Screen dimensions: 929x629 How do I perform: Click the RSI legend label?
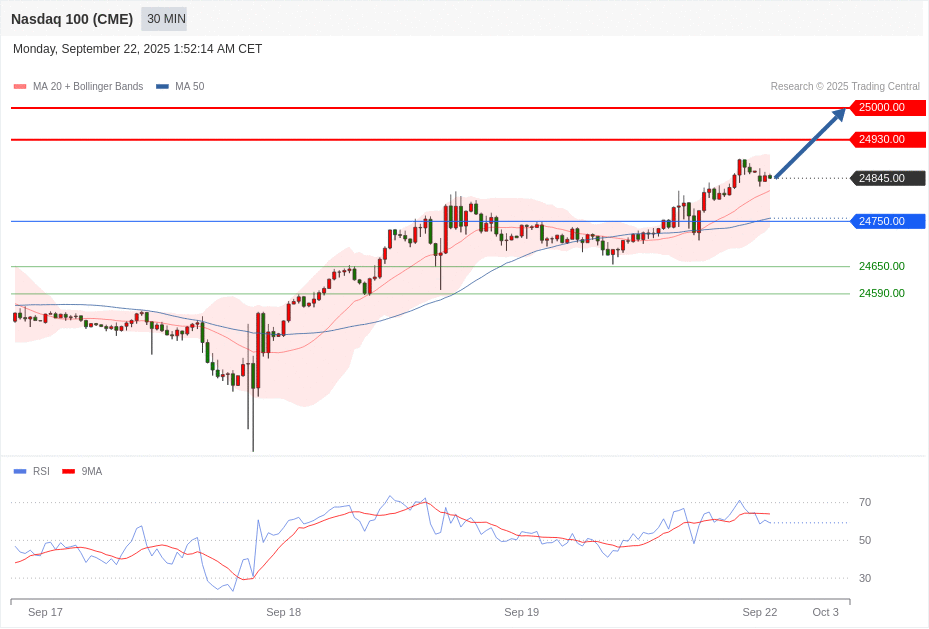pos(41,471)
